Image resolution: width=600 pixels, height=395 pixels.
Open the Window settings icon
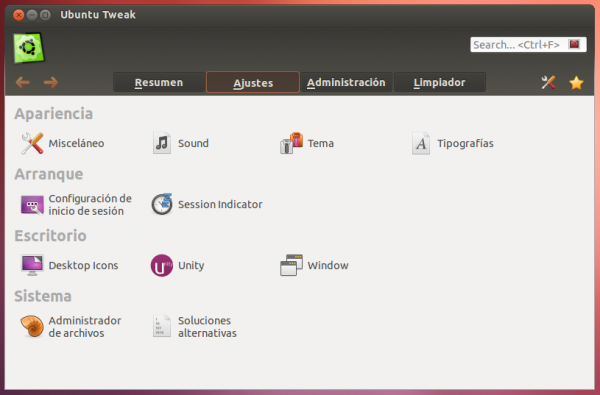pos(291,265)
